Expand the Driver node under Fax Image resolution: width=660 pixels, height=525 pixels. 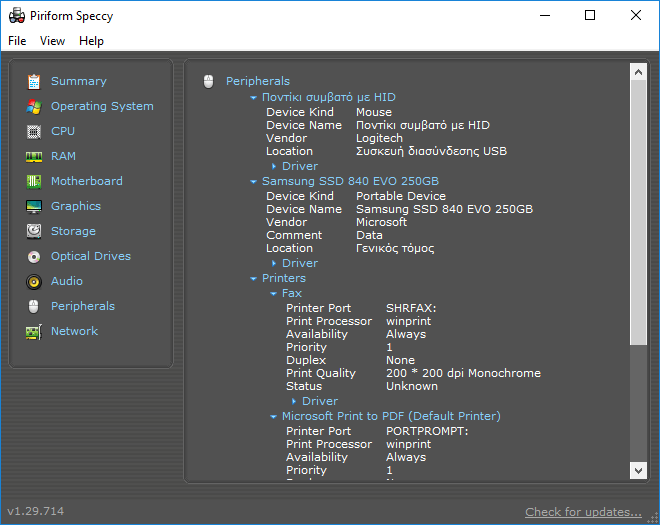pyautogui.click(x=294, y=402)
